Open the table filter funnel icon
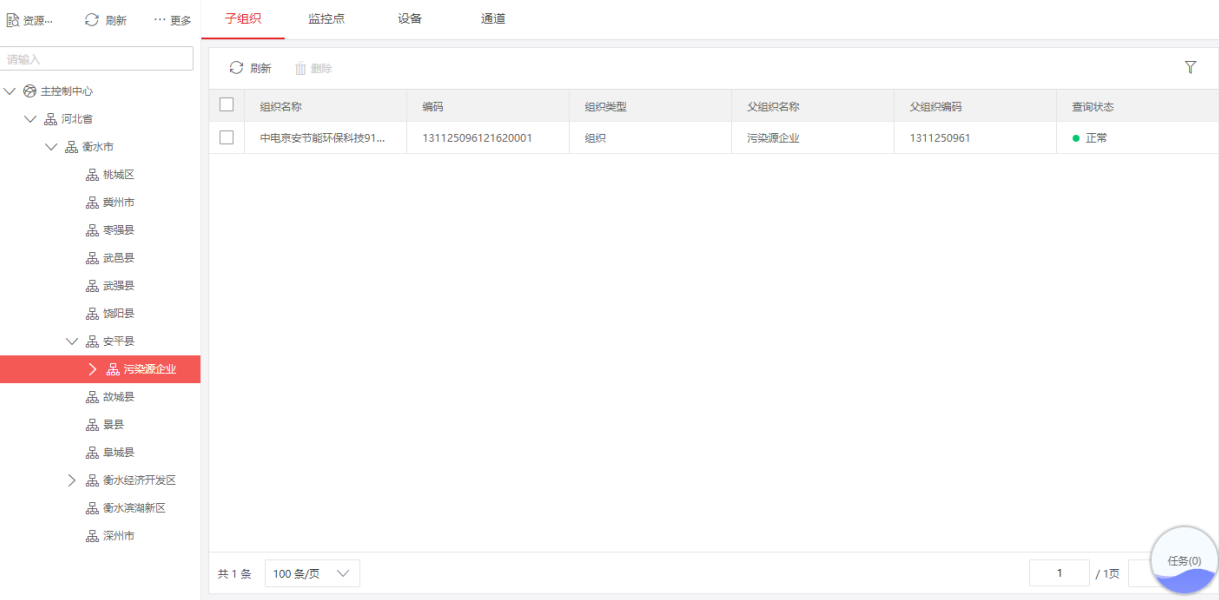Image resolution: width=1219 pixels, height=600 pixels. [x=1190, y=67]
